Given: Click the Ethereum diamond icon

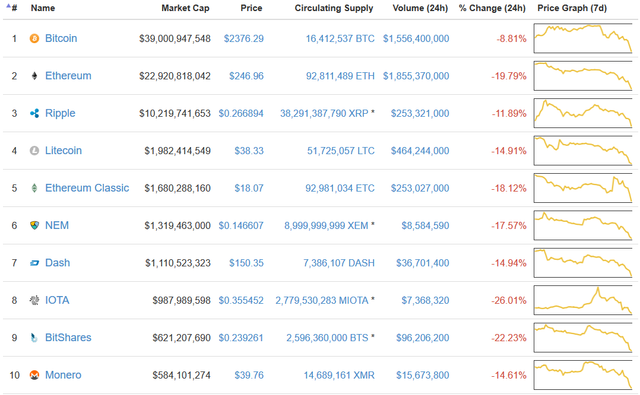Looking at the screenshot, I should (x=34, y=76).
